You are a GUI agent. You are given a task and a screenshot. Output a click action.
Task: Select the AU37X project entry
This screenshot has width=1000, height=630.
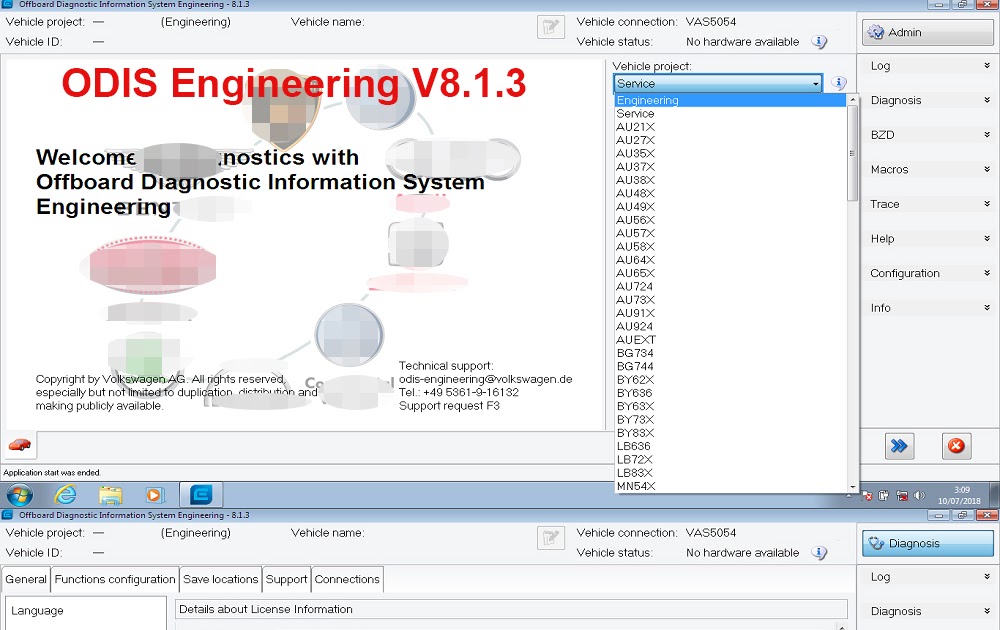pos(730,167)
